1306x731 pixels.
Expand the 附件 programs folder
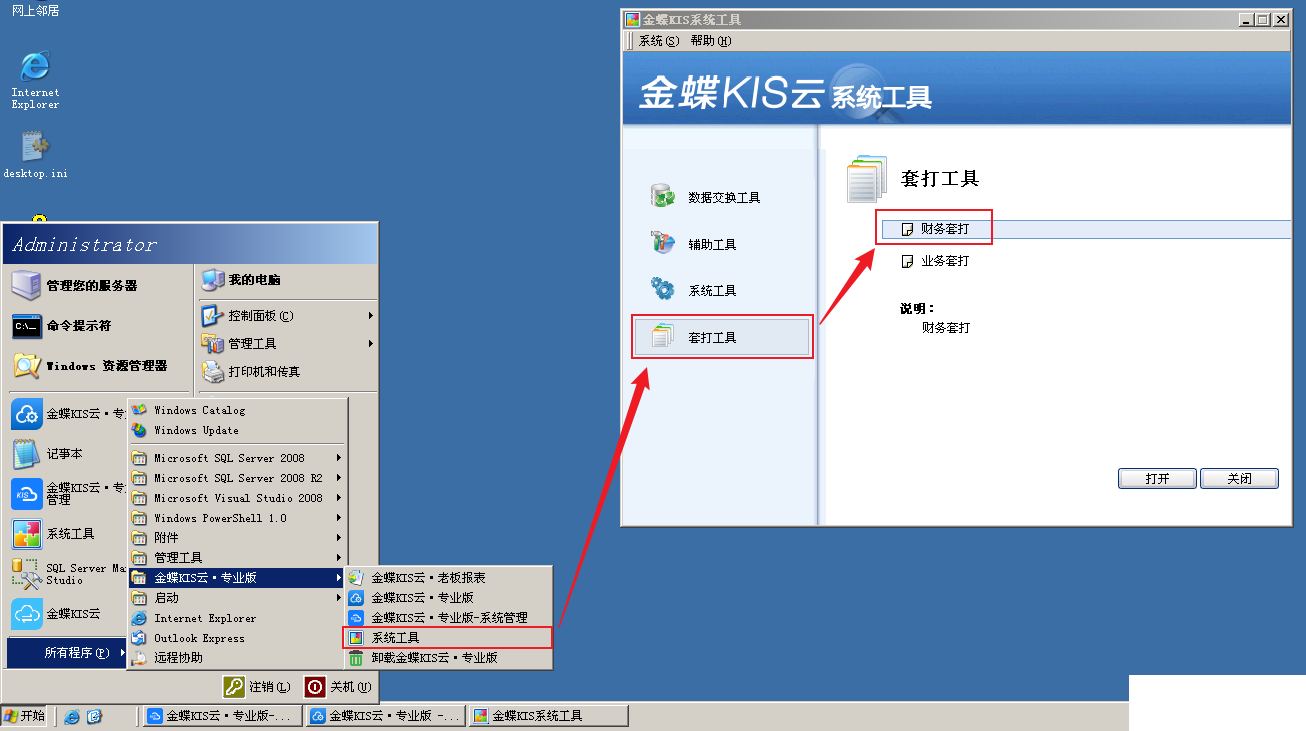pyautogui.click(x=237, y=538)
